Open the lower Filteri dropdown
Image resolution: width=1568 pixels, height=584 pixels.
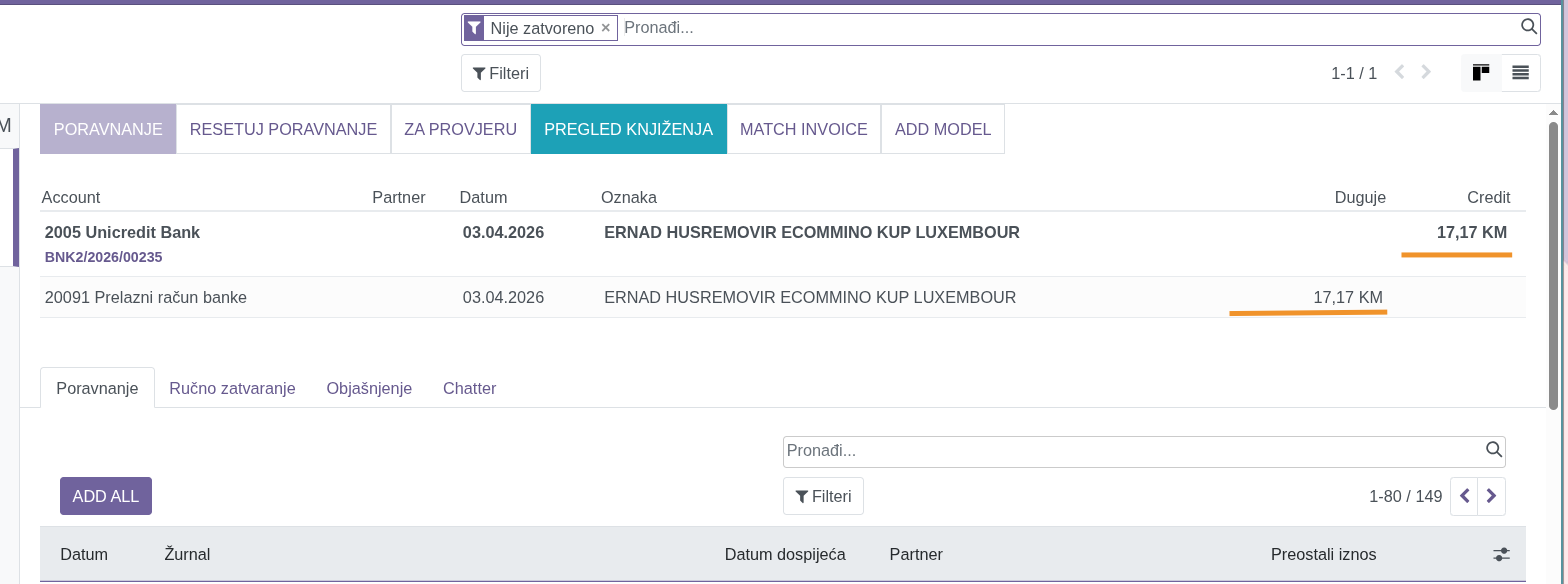pyautogui.click(x=823, y=496)
